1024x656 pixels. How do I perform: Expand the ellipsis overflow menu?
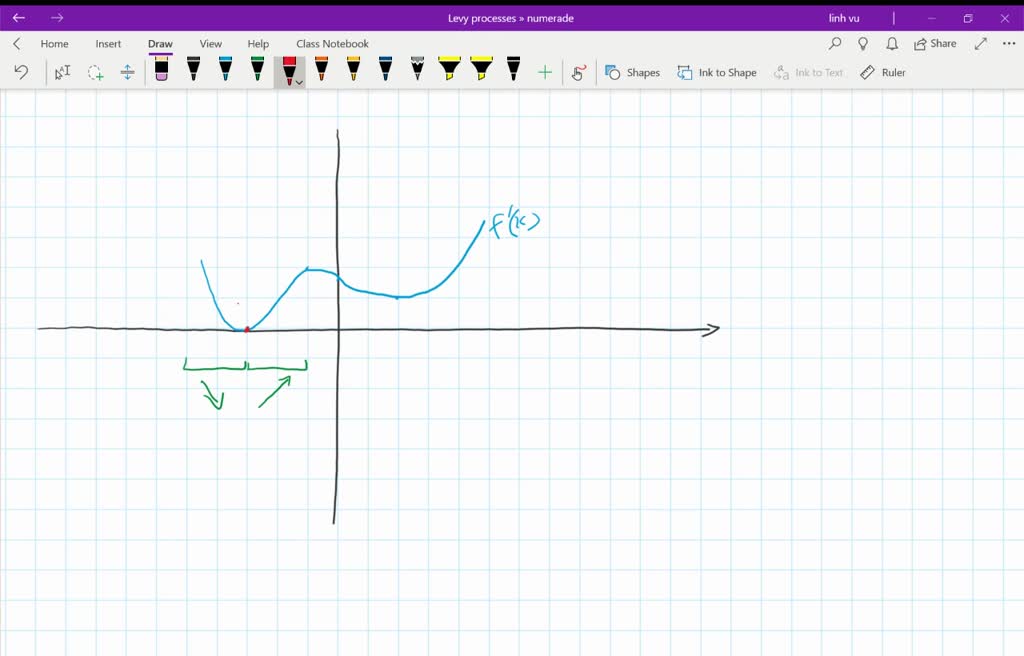[1008, 43]
